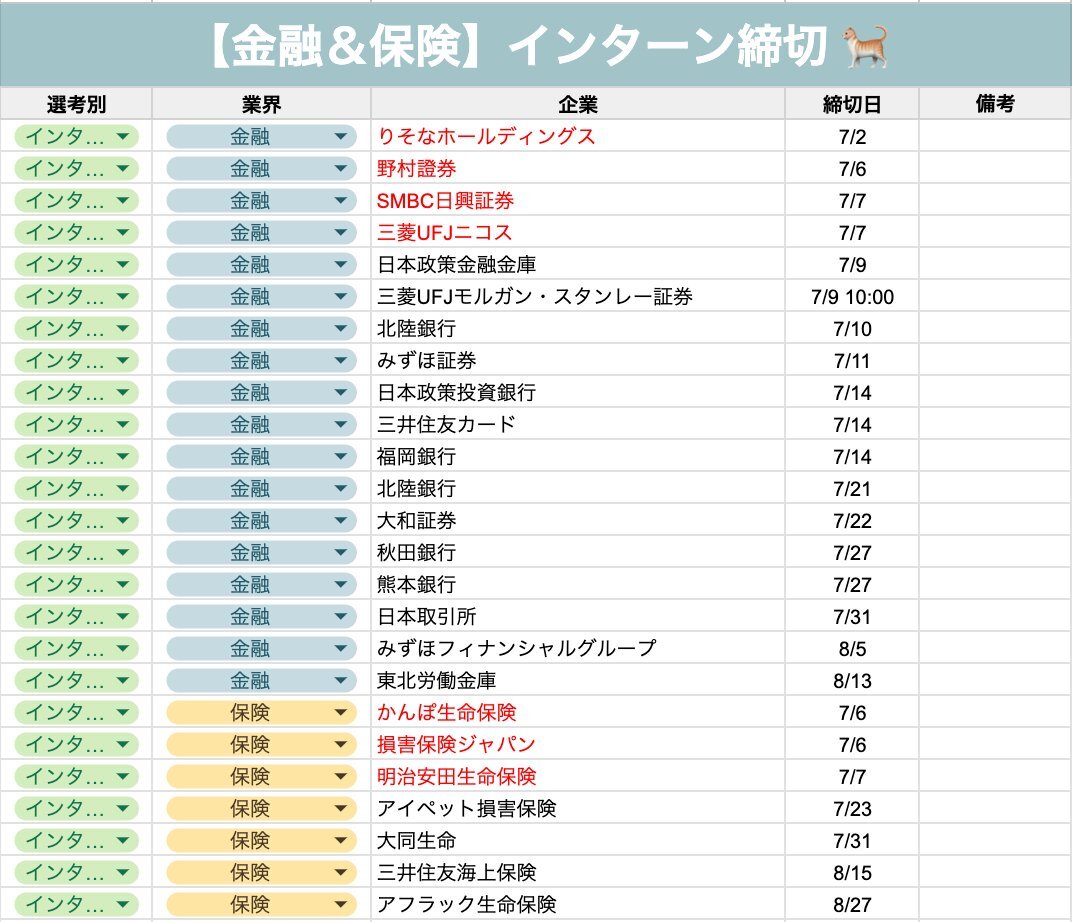This screenshot has width=1072, height=922.
Task: Click the 野村證券 company name
Action: [x=416, y=169]
